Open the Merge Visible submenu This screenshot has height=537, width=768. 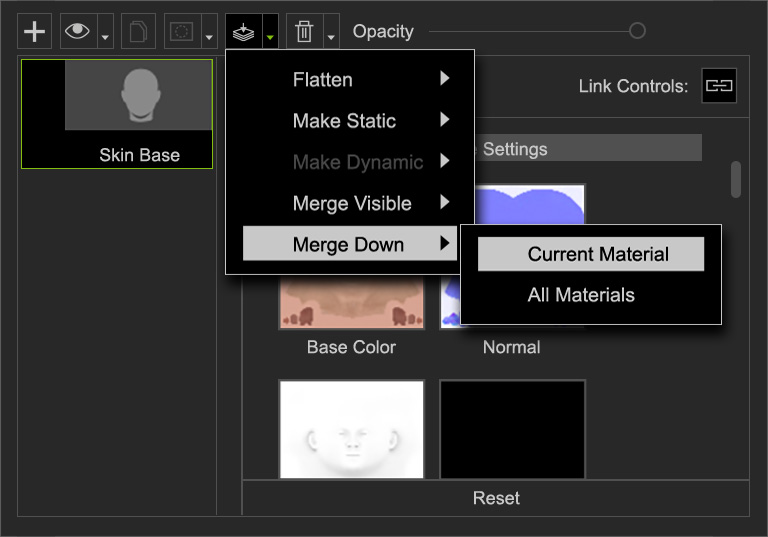[x=352, y=204]
